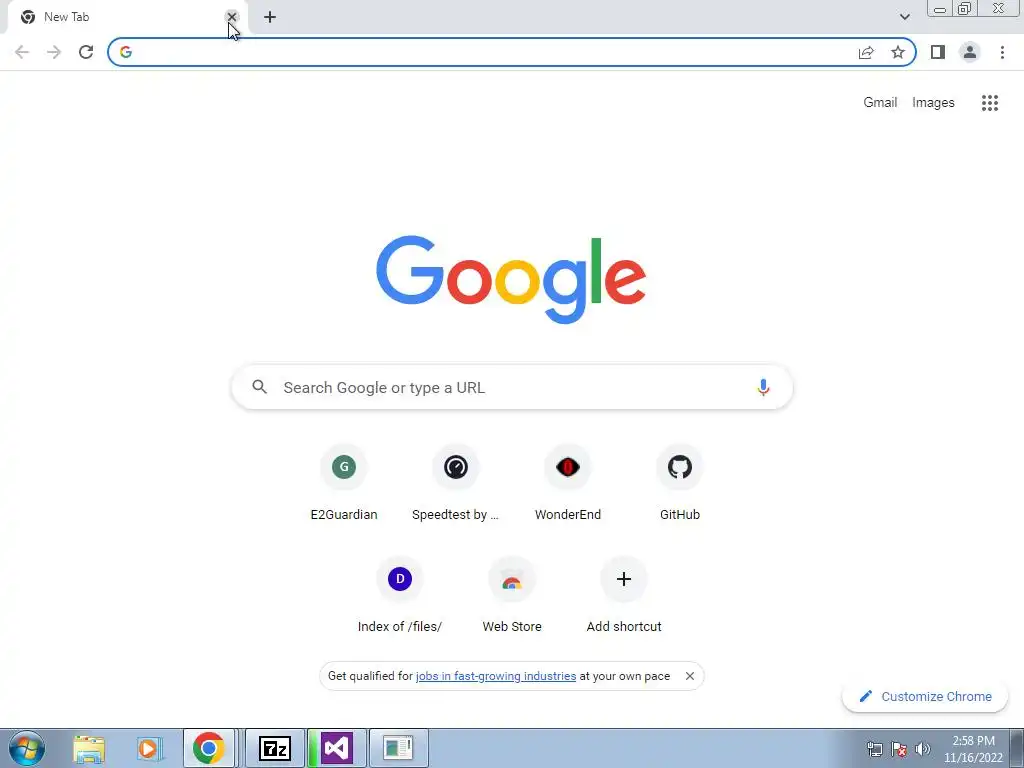The width and height of the screenshot is (1024, 768).
Task: Open the Web Store shortcut
Action: (x=512, y=596)
